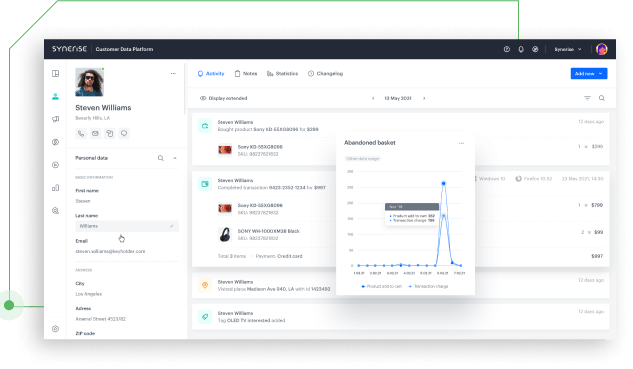Open the automation play sidebar icon

coord(55,165)
